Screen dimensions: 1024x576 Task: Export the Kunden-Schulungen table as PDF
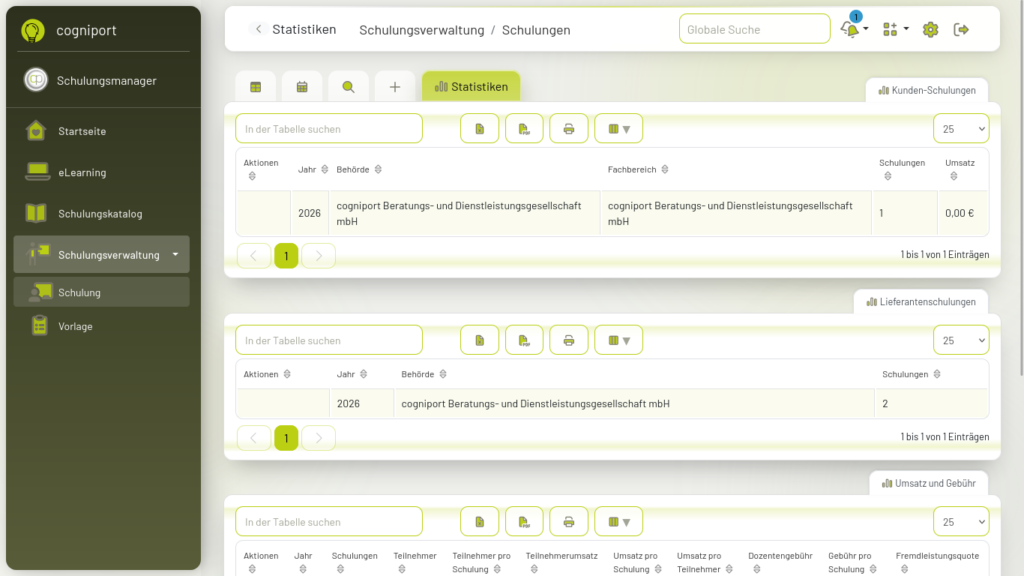[x=524, y=129]
